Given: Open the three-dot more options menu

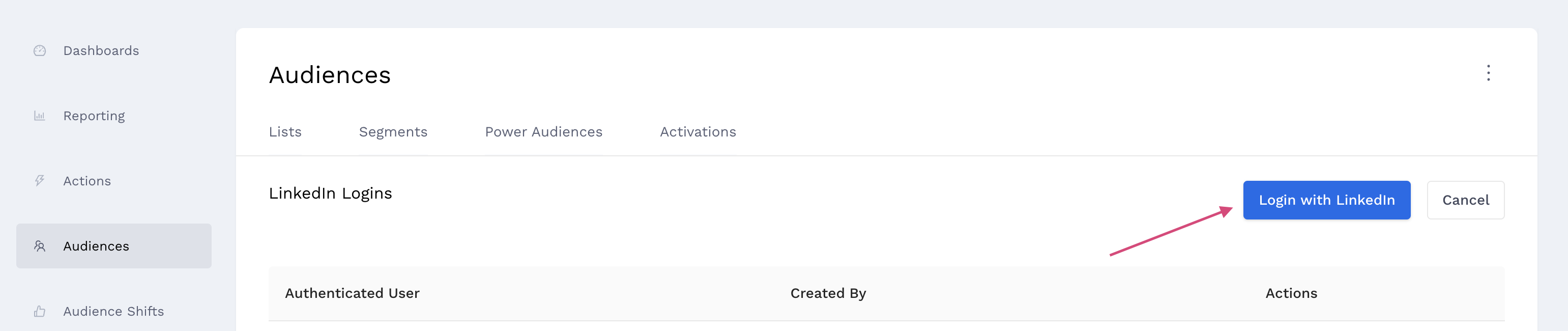Looking at the screenshot, I should point(1488,73).
